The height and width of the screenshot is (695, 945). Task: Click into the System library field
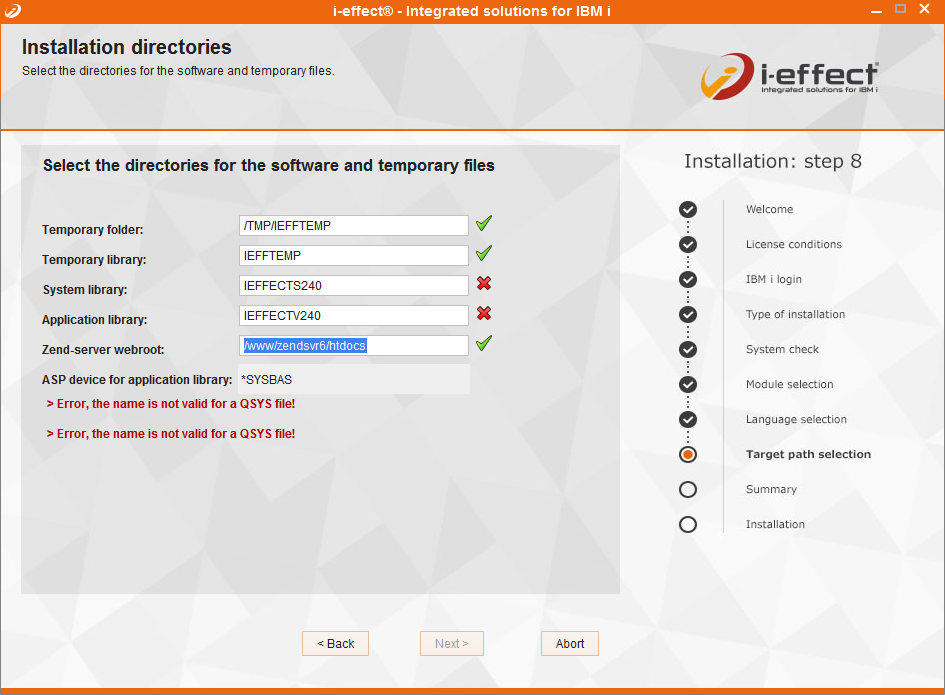354,286
